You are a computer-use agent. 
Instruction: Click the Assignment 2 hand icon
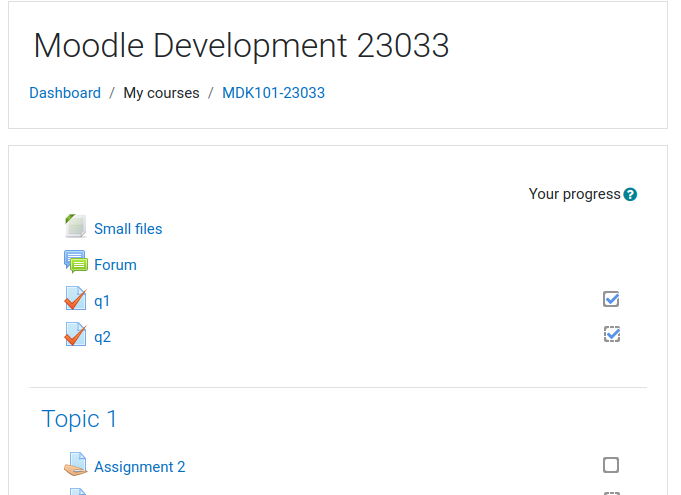coord(76,464)
